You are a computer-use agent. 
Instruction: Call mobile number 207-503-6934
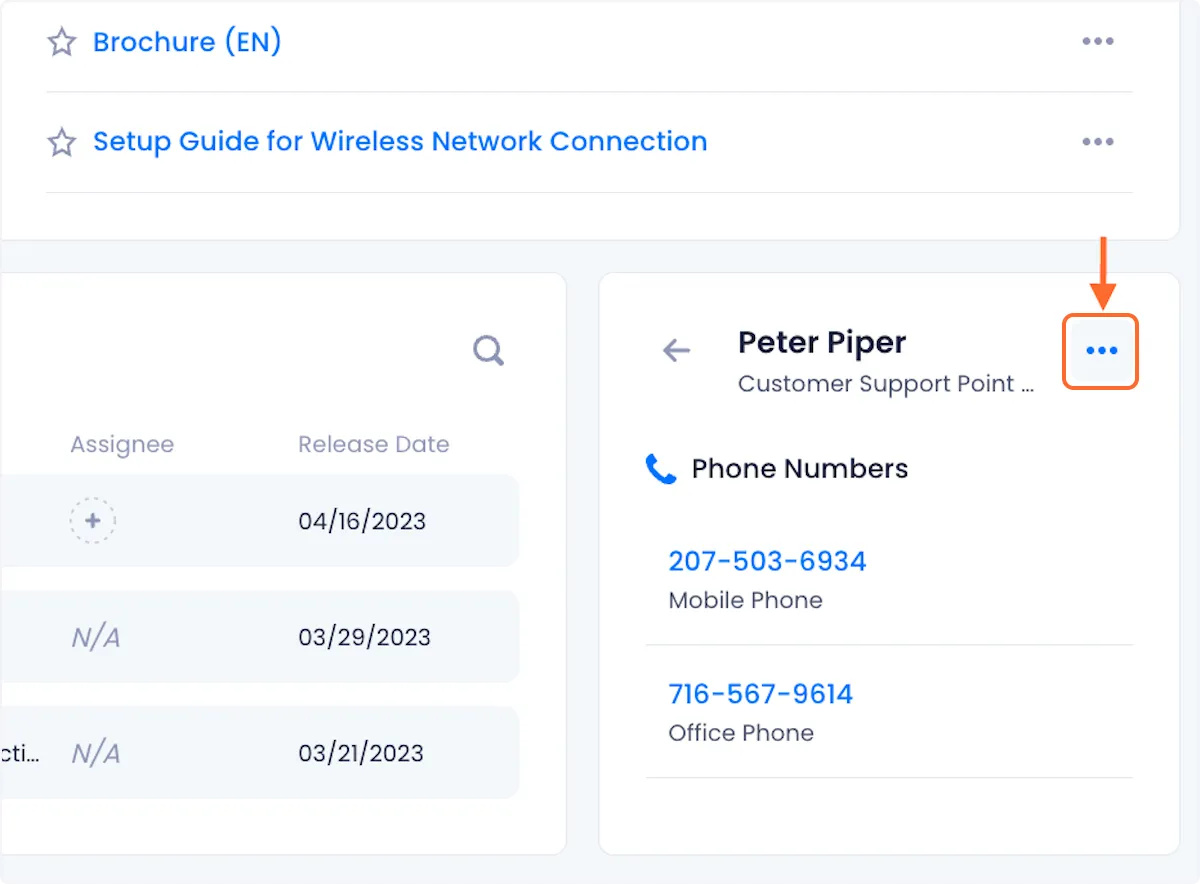[767, 561]
